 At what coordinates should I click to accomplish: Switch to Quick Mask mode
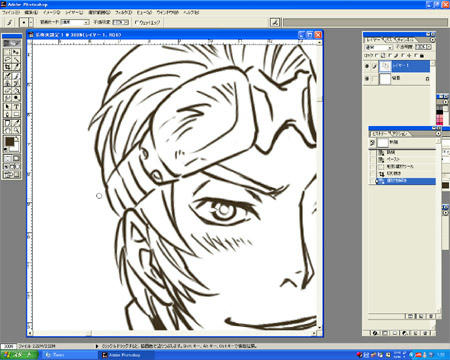(x=16, y=158)
